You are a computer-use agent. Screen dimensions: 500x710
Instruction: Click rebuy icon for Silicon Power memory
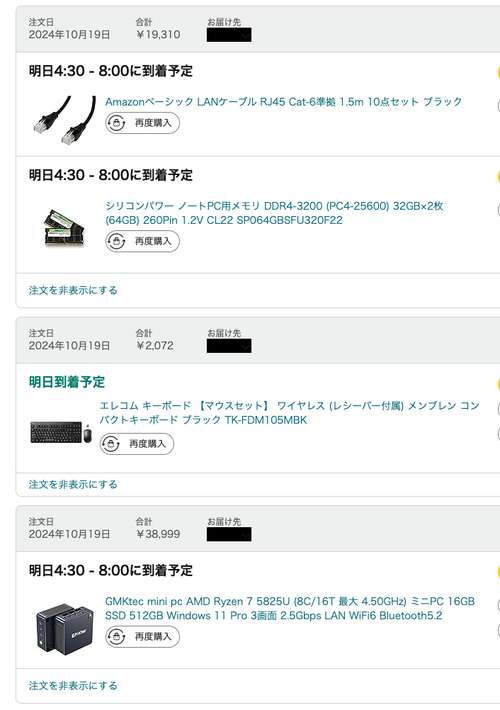pyautogui.click(x=117, y=241)
